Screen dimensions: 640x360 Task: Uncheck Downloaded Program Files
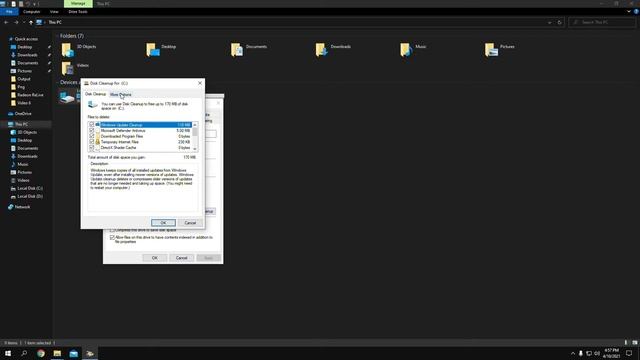pos(91,136)
